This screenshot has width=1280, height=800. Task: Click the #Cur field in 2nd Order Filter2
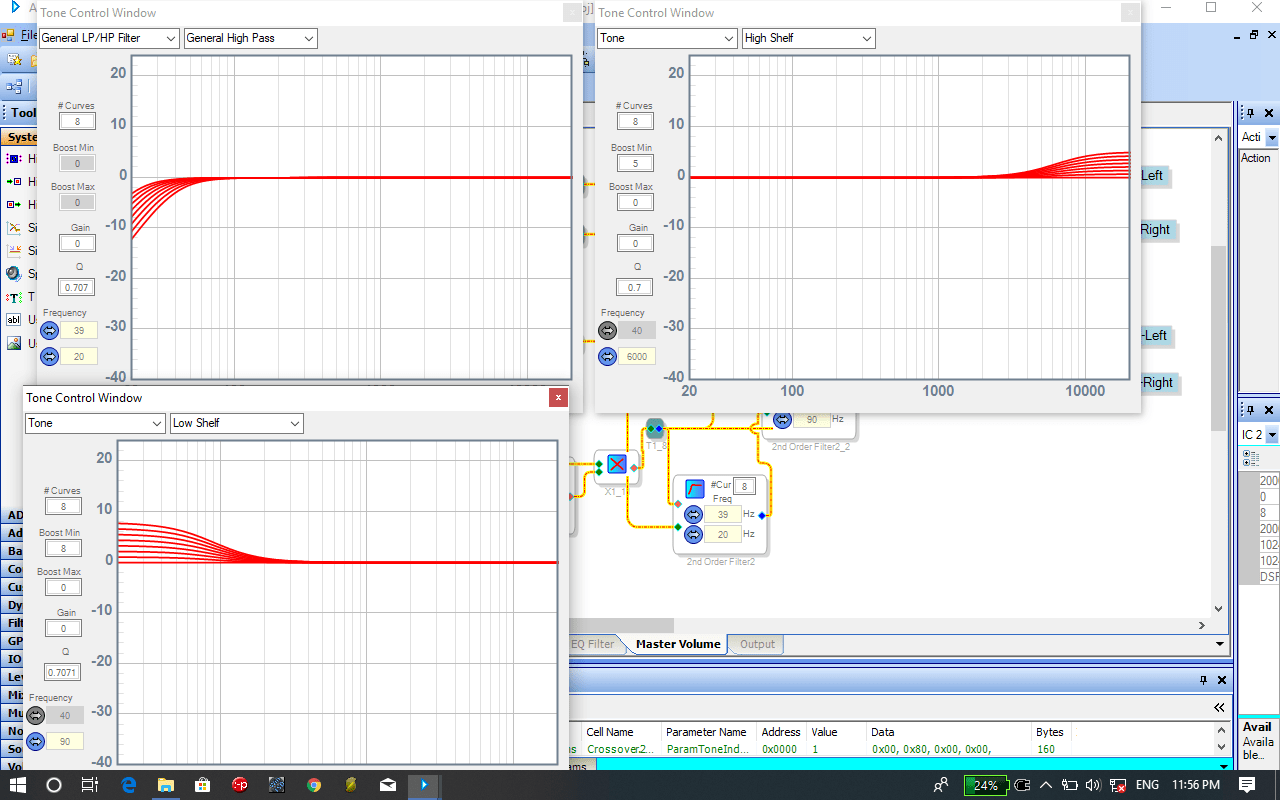click(x=746, y=486)
